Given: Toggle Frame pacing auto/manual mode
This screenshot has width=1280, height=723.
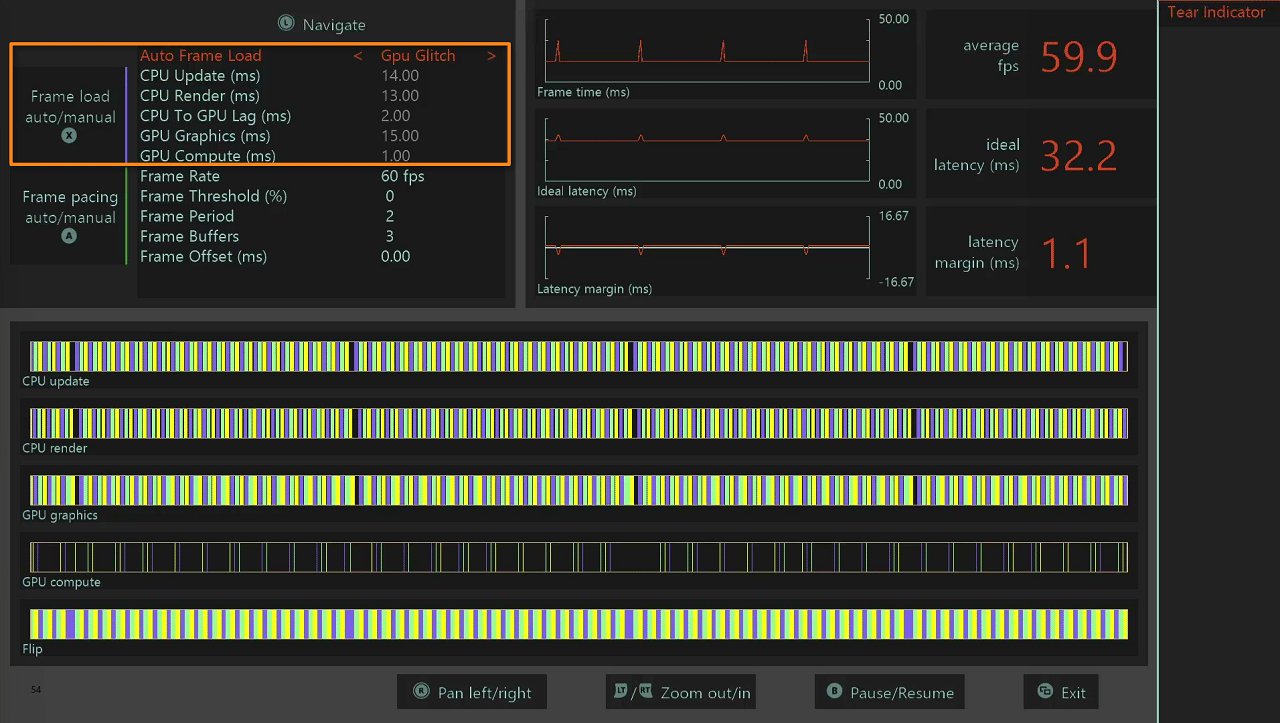Looking at the screenshot, I should pos(69,216).
